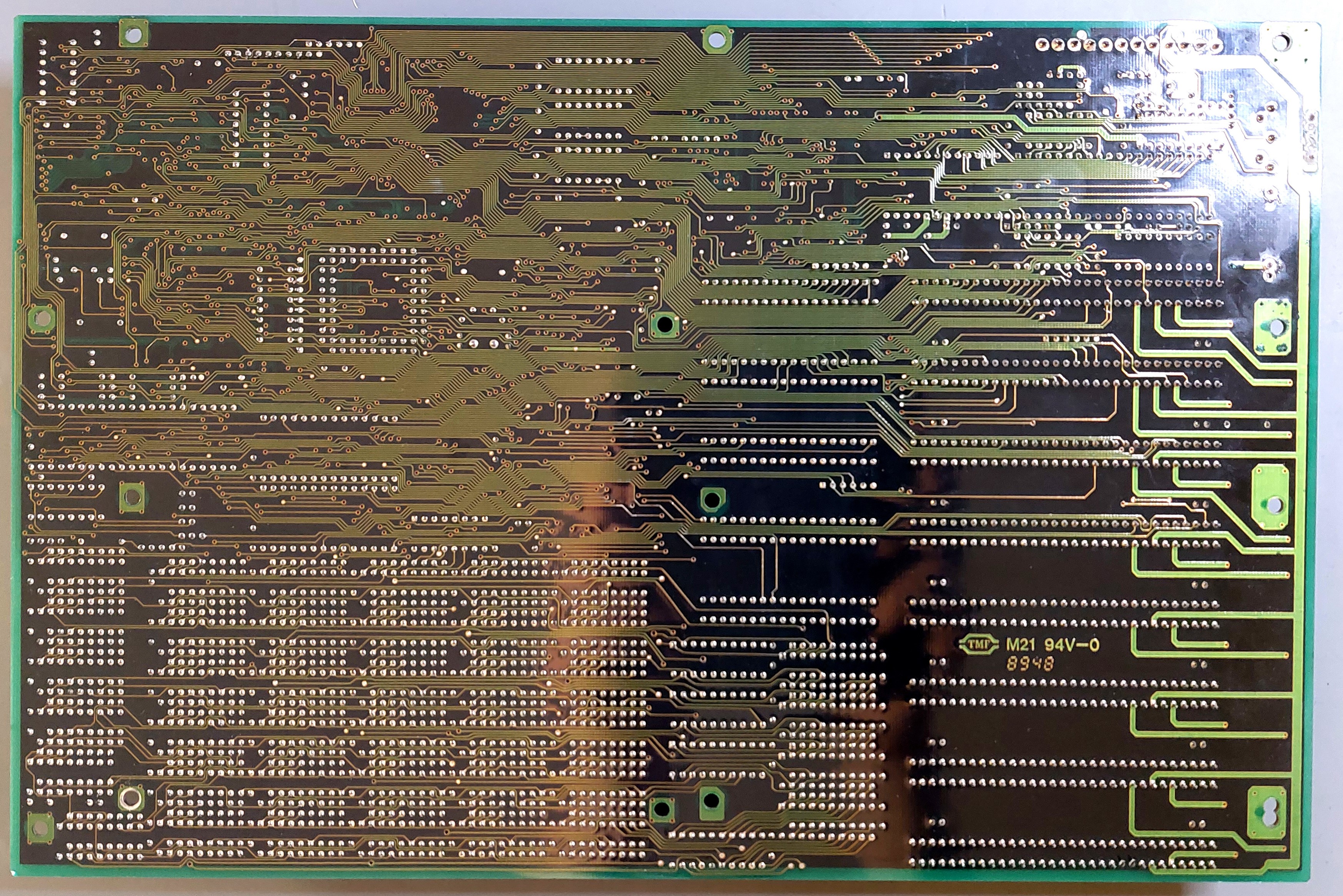Click the mounting hole below center of board
This screenshot has width=1343, height=896.
tap(712, 500)
